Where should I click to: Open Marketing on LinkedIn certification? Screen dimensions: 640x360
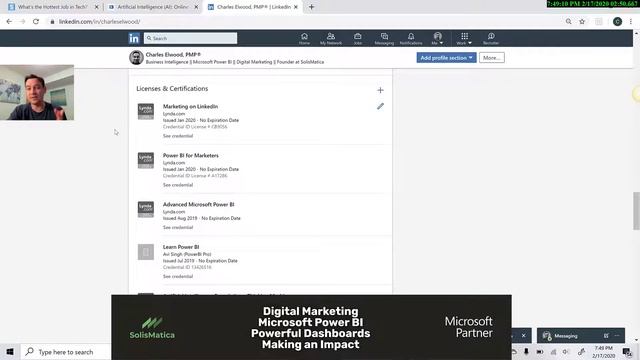[190, 106]
